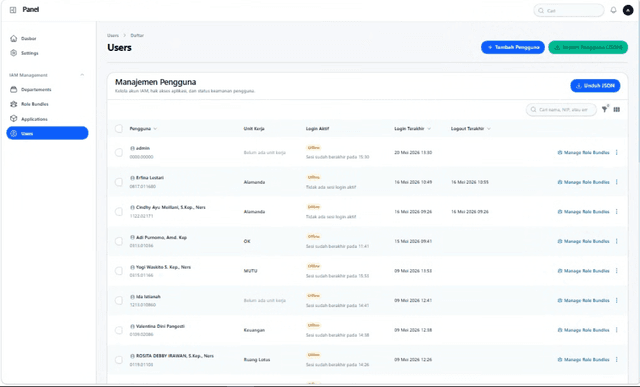Screen dimensions: 640x387
Task: Click the user name Valentina Dini Pangesti
Action: [160, 326]
